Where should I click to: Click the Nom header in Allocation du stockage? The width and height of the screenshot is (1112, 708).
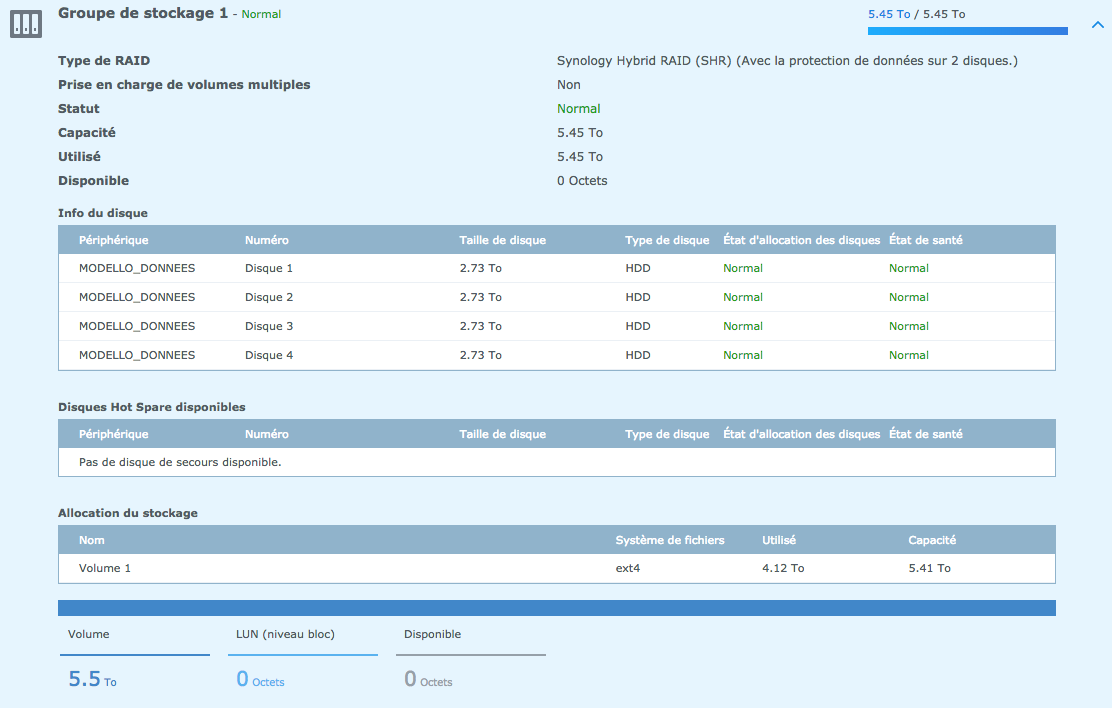91,540
